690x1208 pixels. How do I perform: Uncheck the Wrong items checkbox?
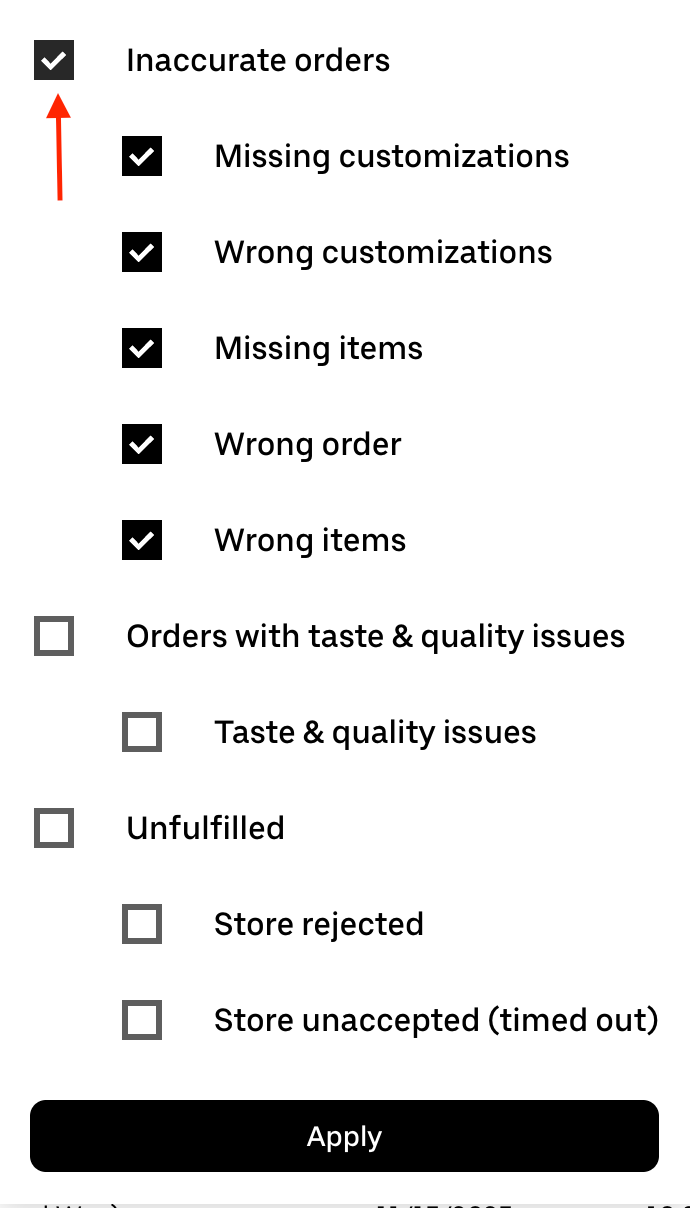141,540
